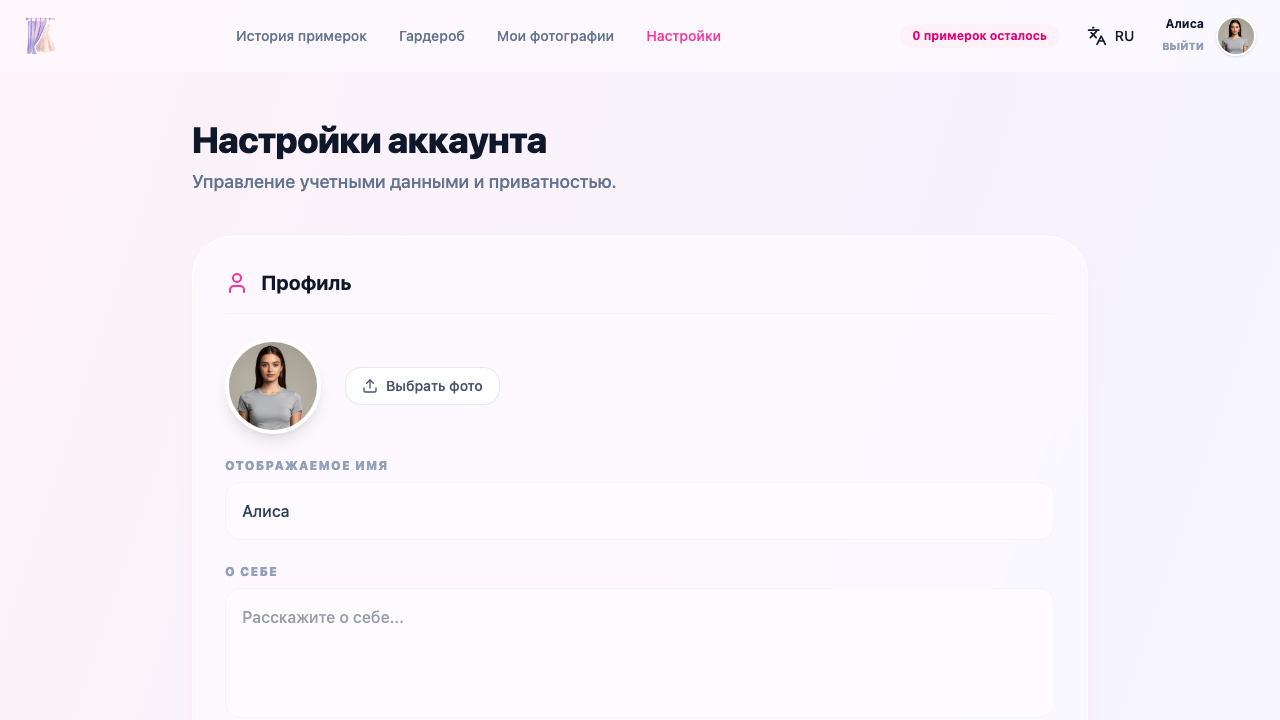The height and width of the screenshot is (720, 1280).
Task: Click the Профиль section header
Action: [x=306, y=283]
